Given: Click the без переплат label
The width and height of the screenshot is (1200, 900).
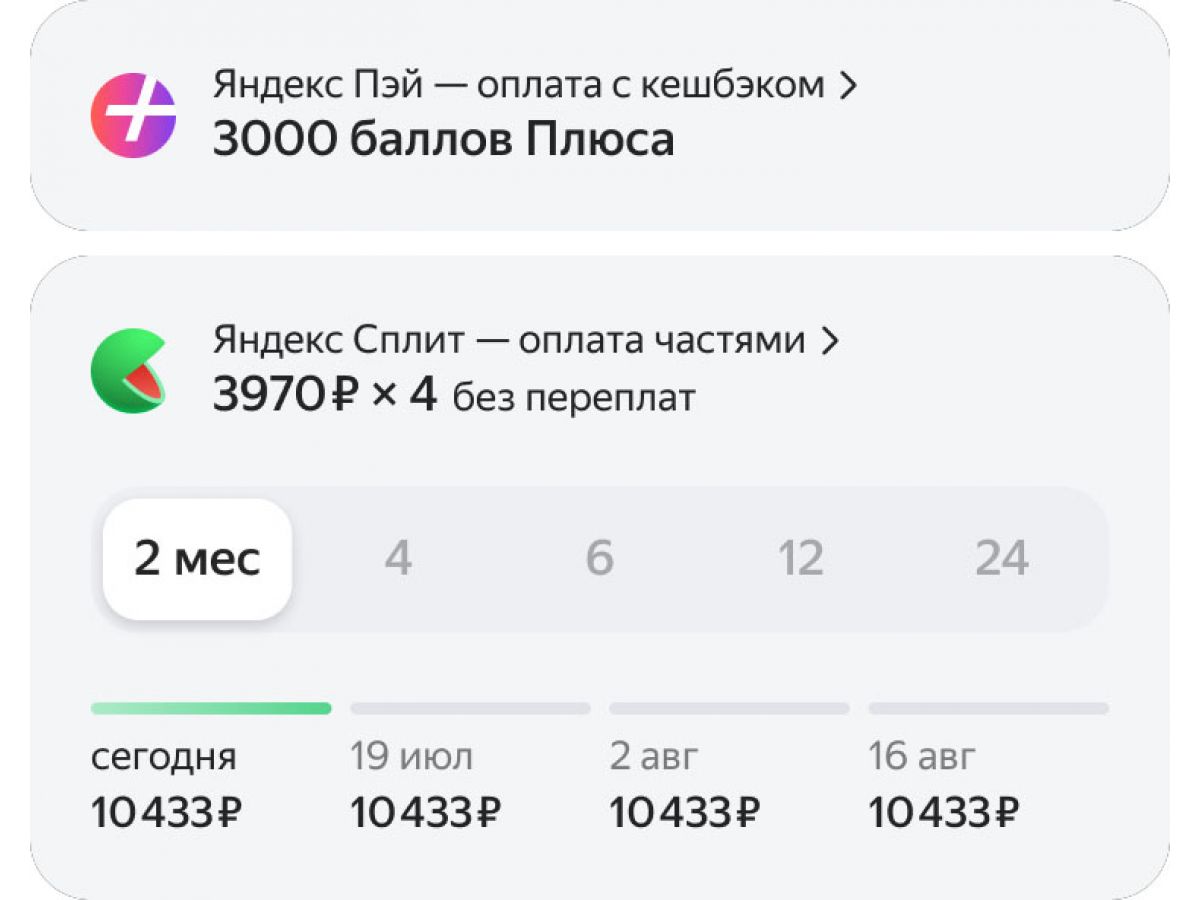Looking at the screenshot, I should click(x=573, y=398).
